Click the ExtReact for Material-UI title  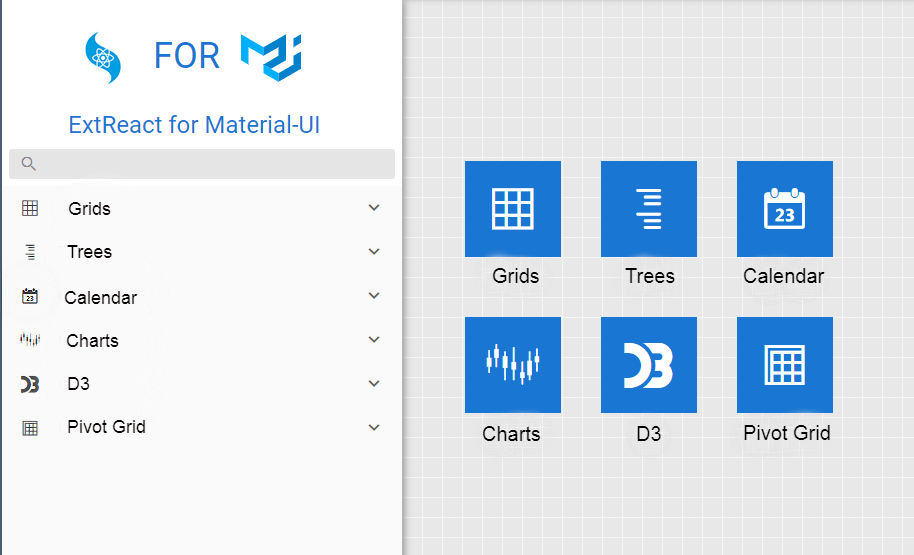pyautogui.click(x=194, y=125)
